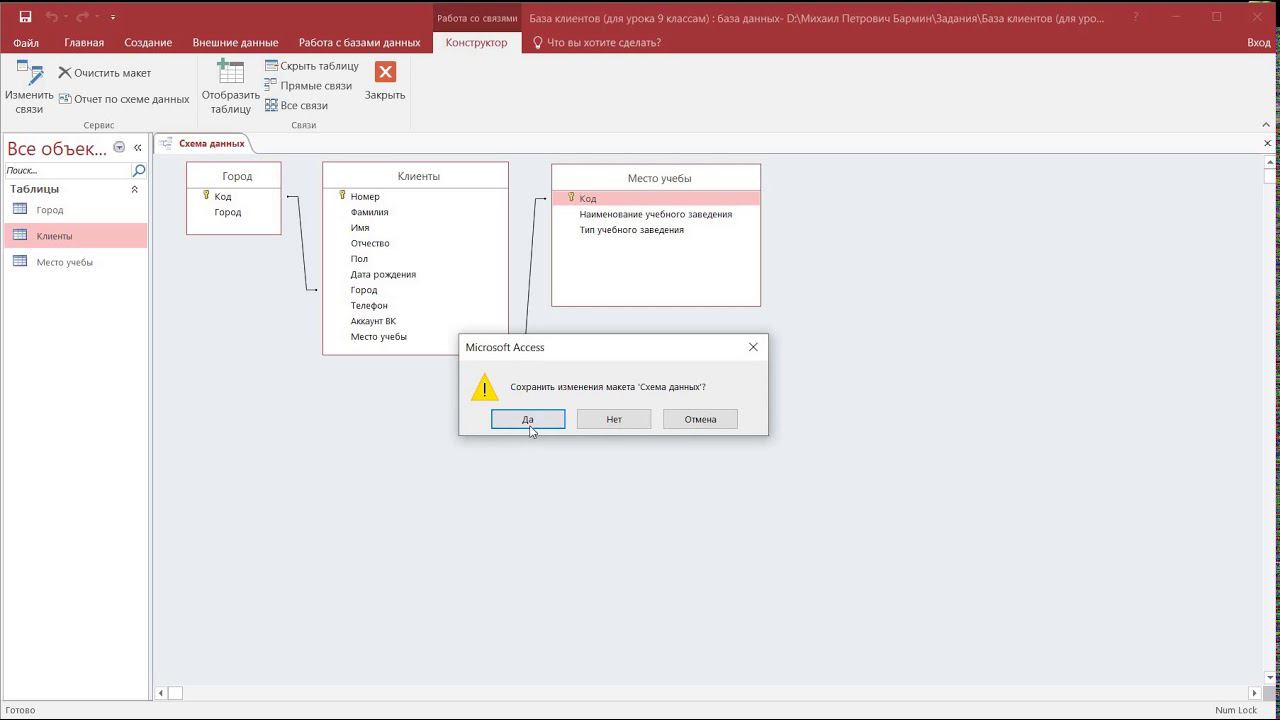Click Очистить макет in ribbon
The width and height of the screenshot is (1280, 720).
pos(105,73)
